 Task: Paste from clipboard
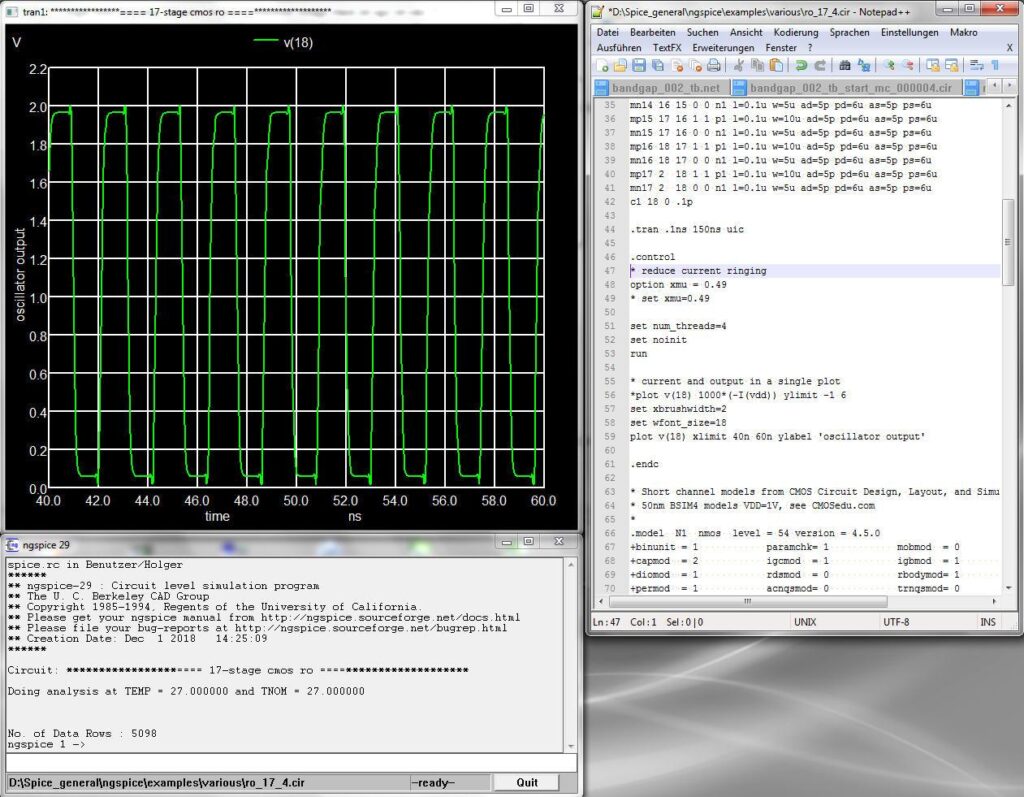pos(775,64)
